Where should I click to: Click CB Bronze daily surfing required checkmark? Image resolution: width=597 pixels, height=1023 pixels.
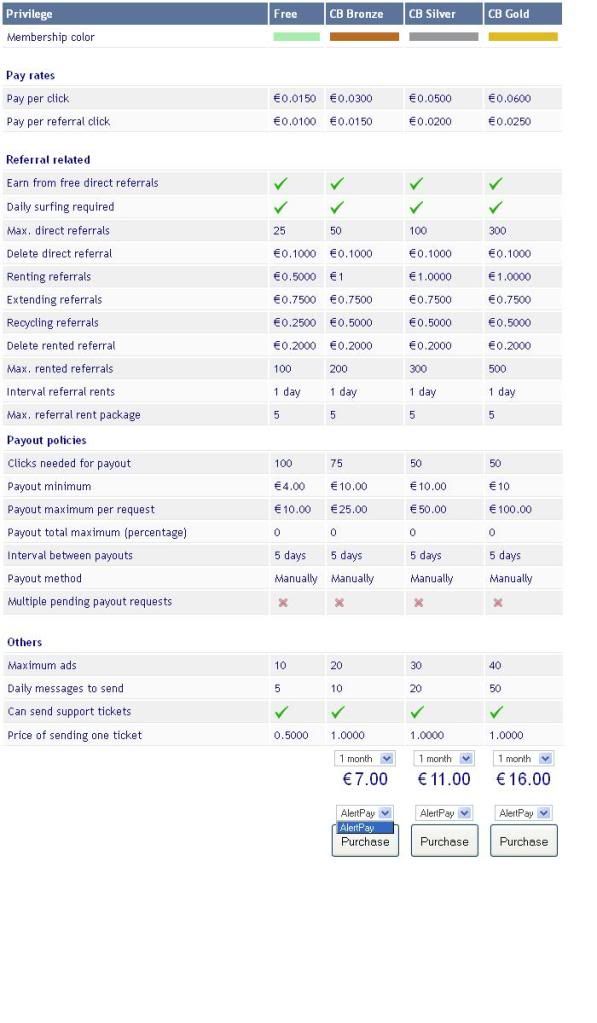click(x=337, y=207)
